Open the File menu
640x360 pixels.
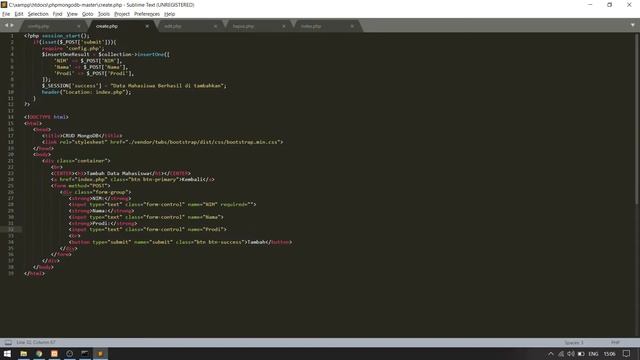pyautogui.click(x=6, y=14)
